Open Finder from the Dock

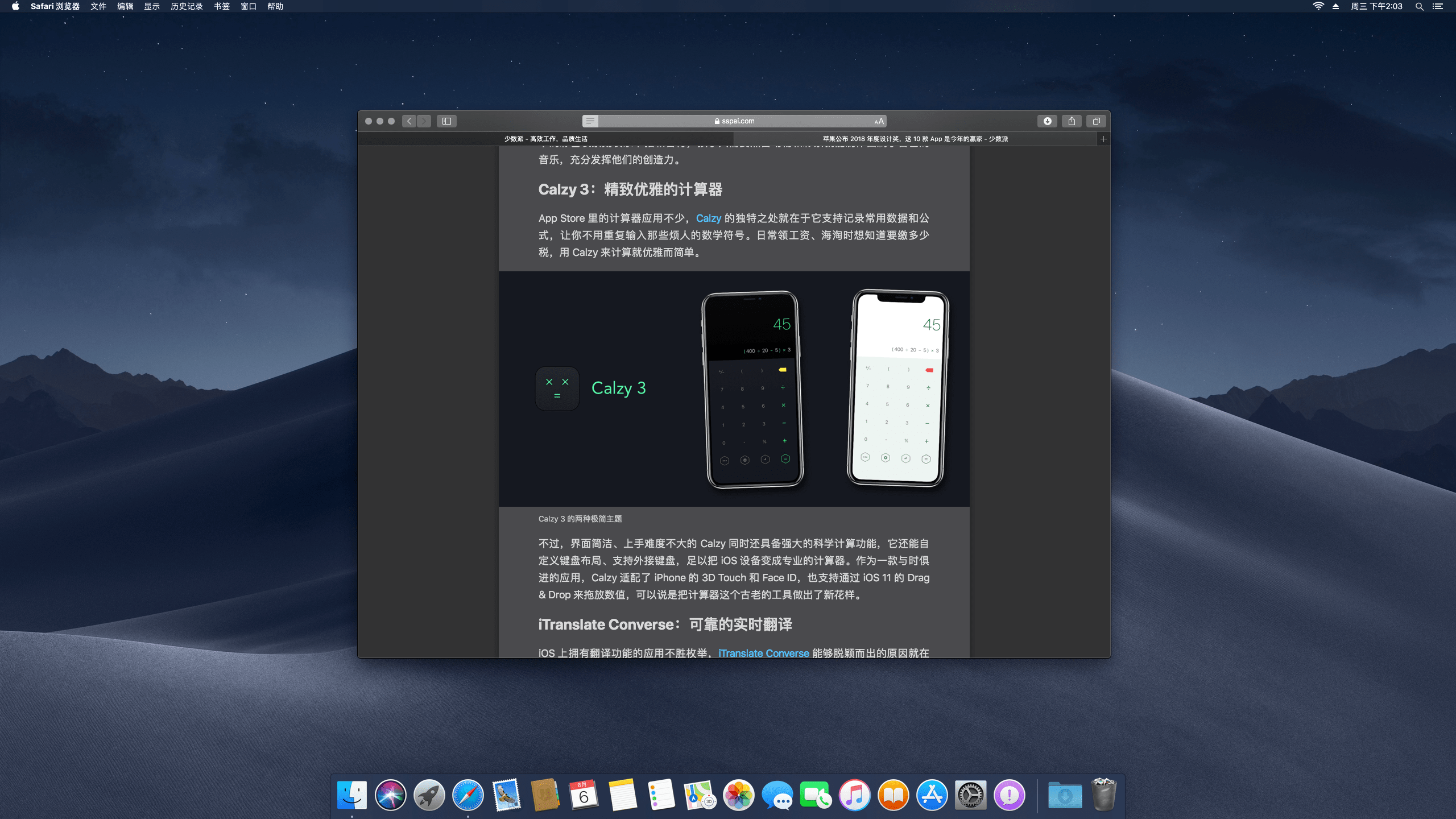(x=352, y=795)
